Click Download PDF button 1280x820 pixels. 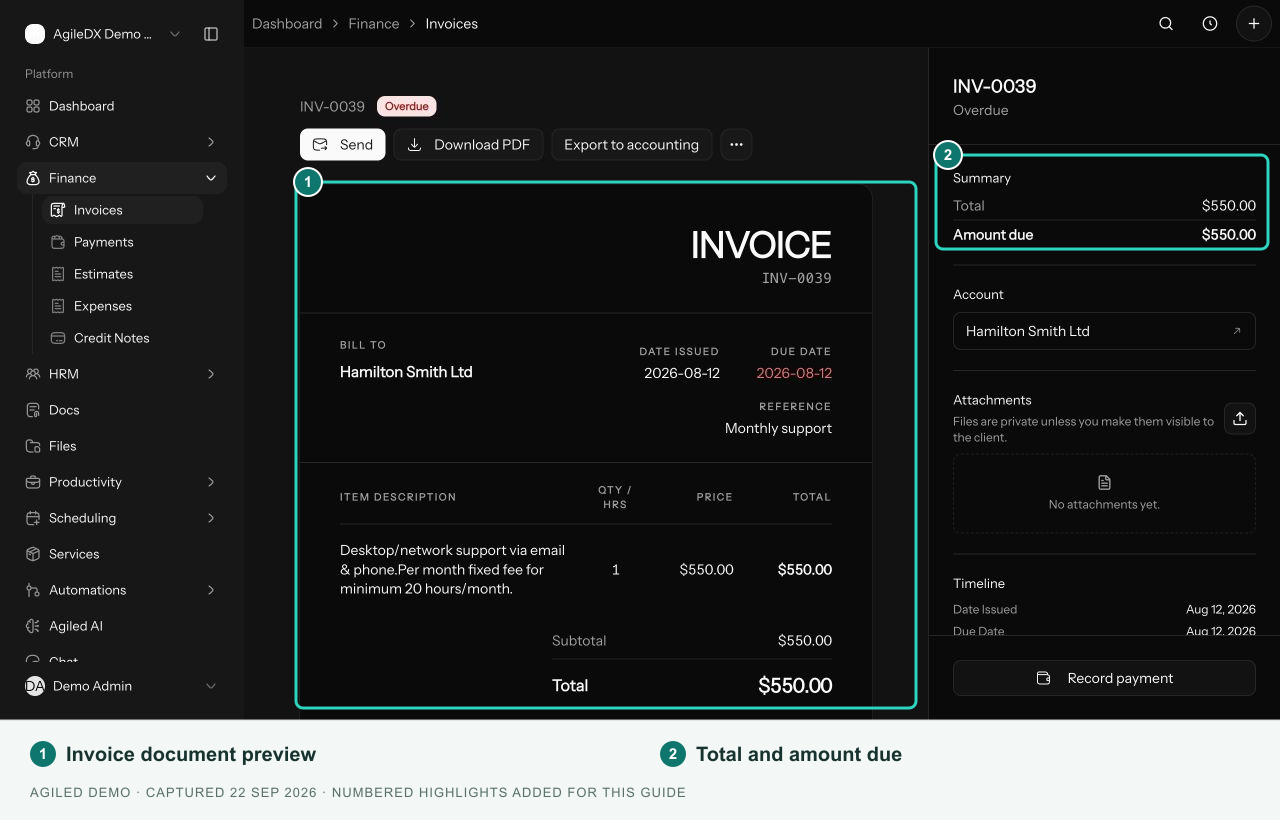[468, 144]
